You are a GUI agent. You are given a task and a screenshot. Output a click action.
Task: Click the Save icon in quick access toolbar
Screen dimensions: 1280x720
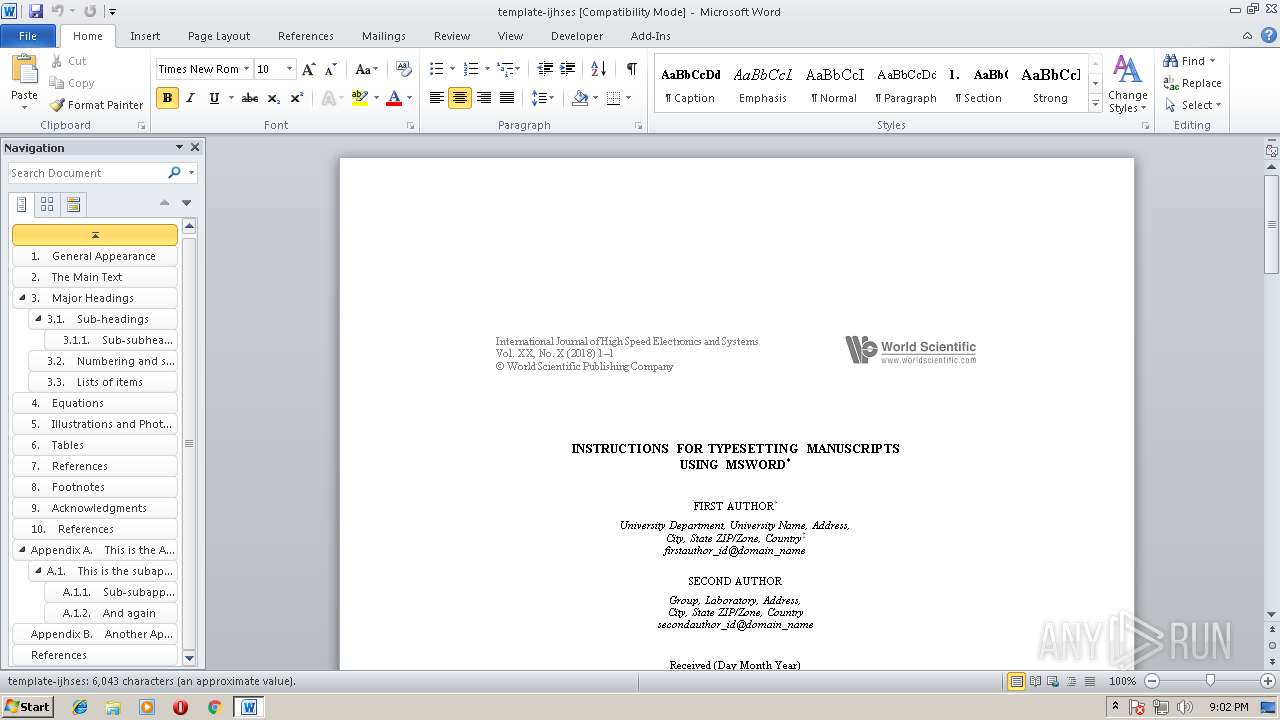pos(36,11)
